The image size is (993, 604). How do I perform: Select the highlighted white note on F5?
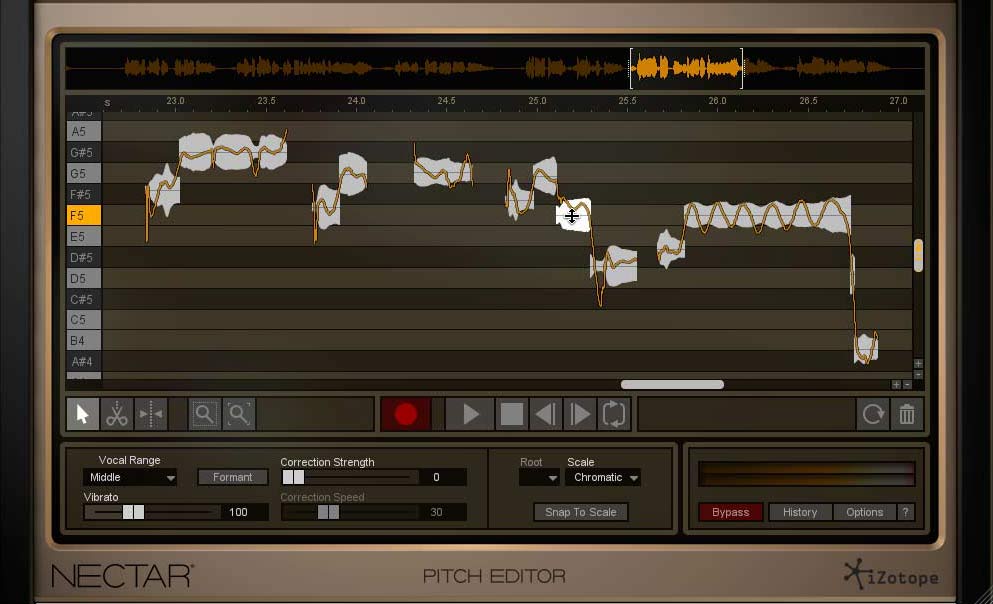click(x=574, y=215)
